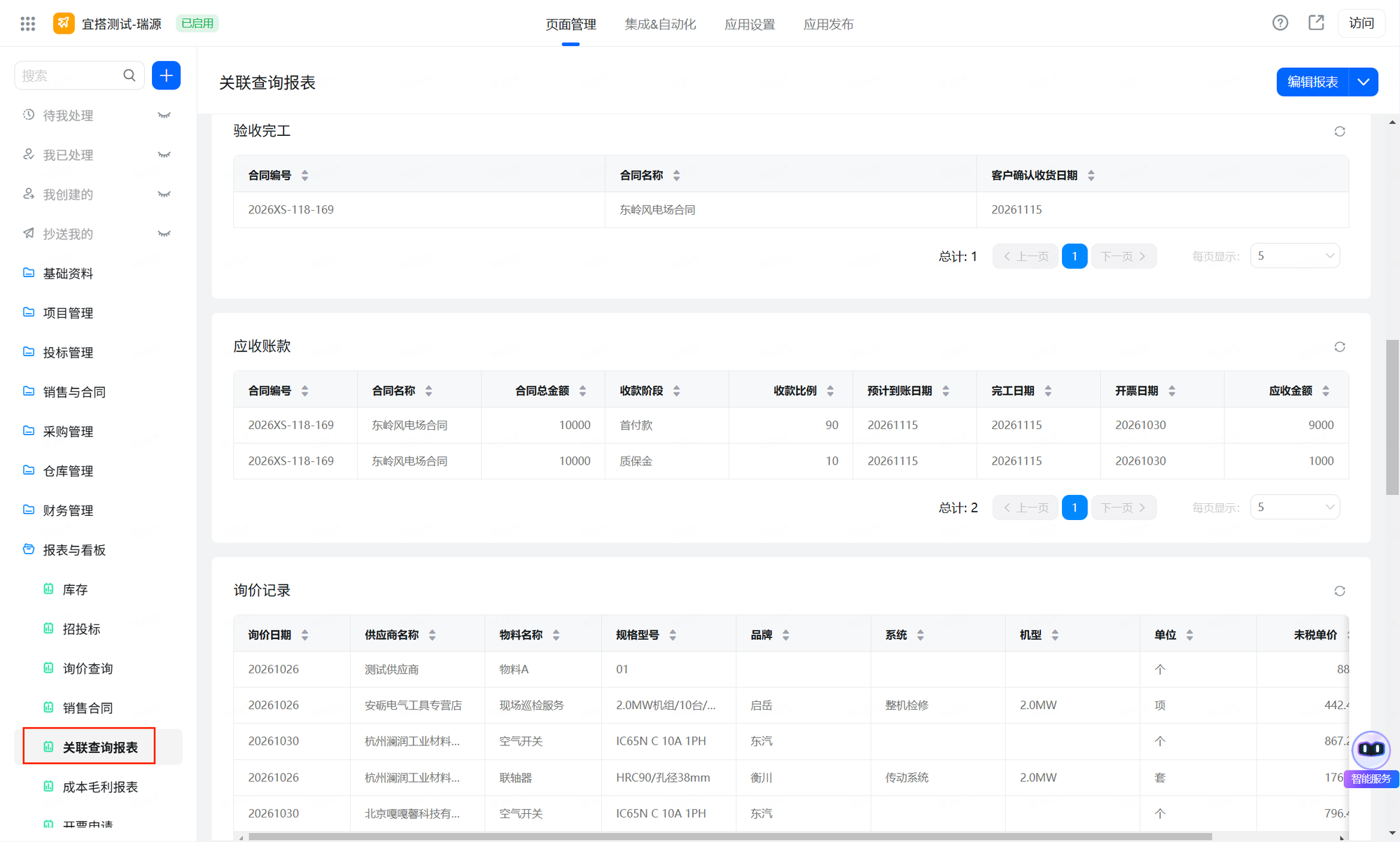This screenshot has height=842, width=1400.
Task: Click the 询价记录 horizontal scrollbar
Action: pos(729,836)
